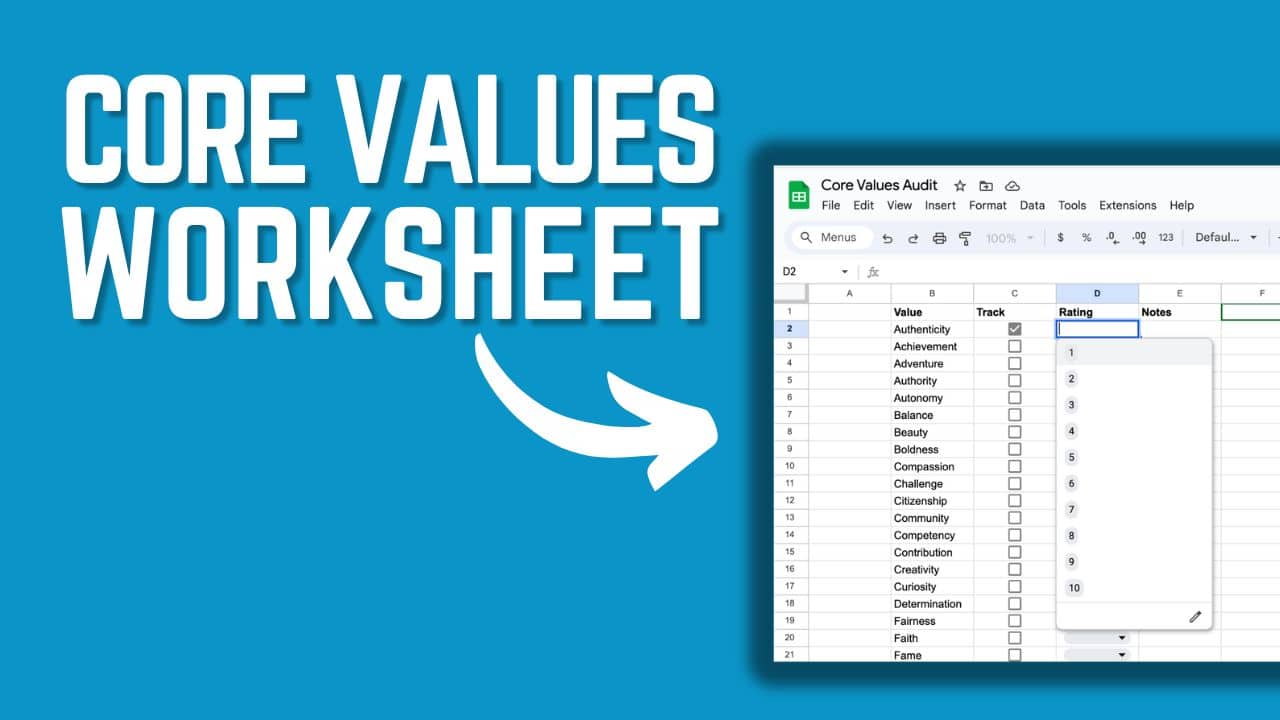Check the Track box next to Creativity
Viewport: 1280px width, 720px height.
[1015, 569]
